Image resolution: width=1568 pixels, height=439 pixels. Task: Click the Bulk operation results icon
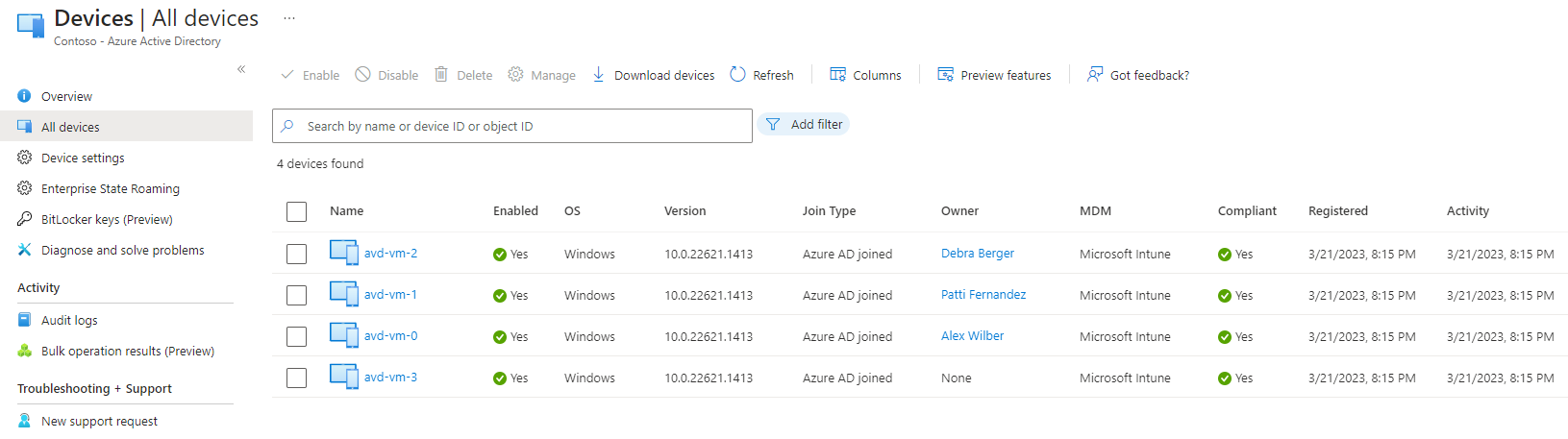(x=25, y=351)
